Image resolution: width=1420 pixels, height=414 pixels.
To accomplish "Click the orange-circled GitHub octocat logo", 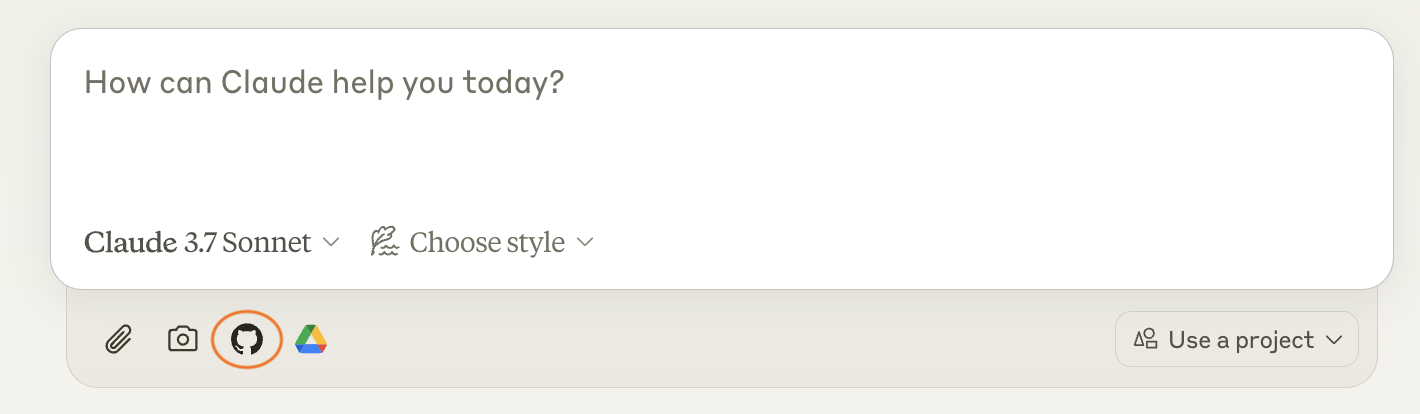I will tap(247, 340).
